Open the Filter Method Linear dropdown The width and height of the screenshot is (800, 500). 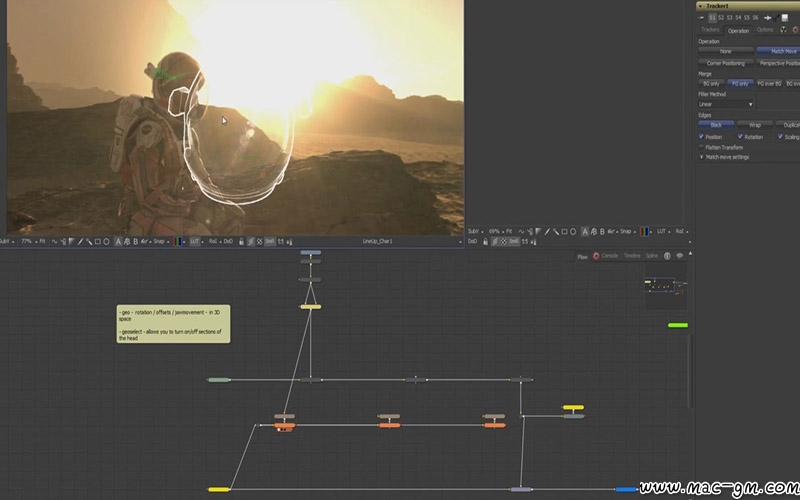pyautogui.click(x=726, y=104)
